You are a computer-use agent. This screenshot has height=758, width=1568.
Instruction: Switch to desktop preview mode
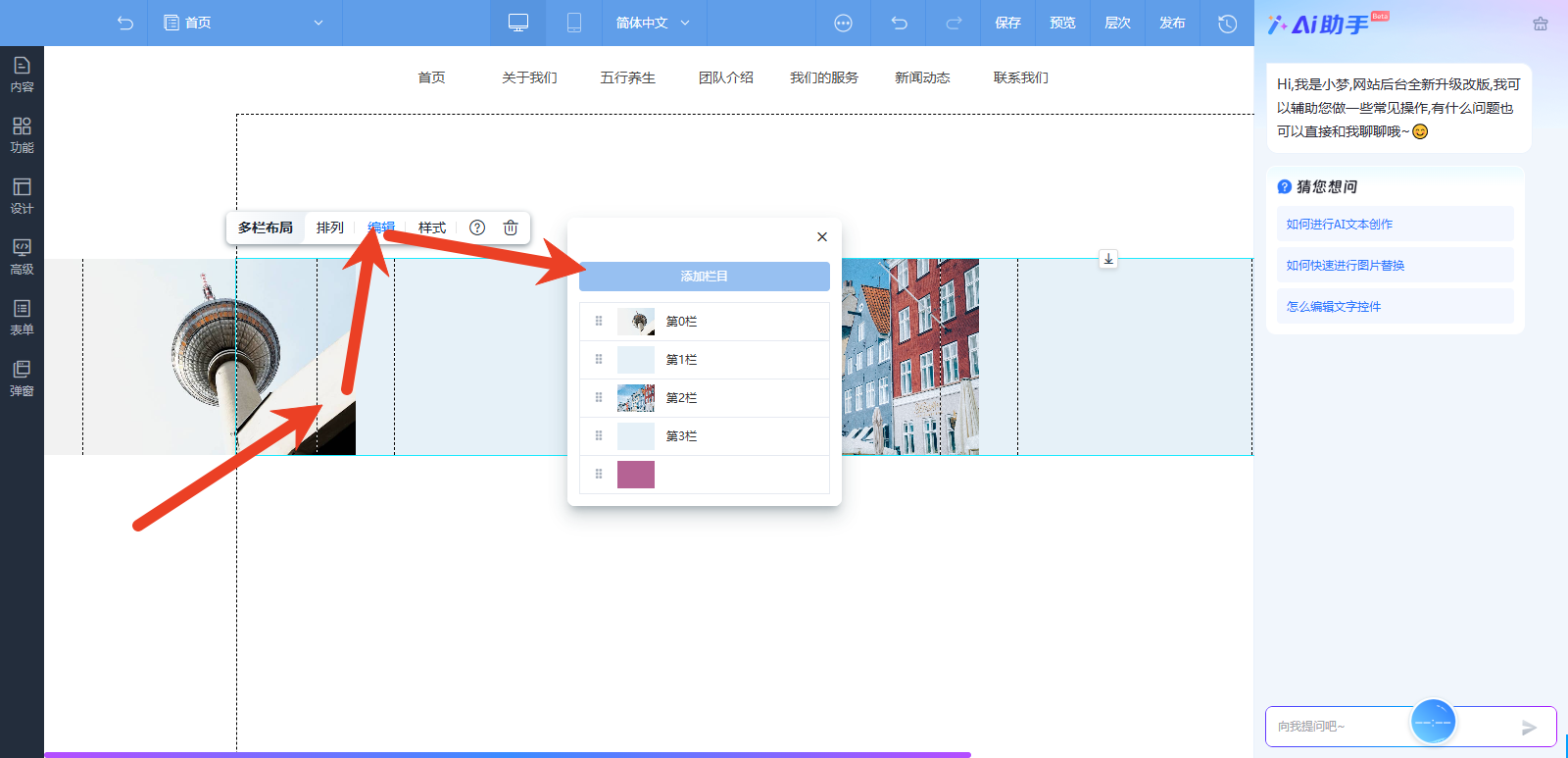pyautogui.click(x=518, y=23)
